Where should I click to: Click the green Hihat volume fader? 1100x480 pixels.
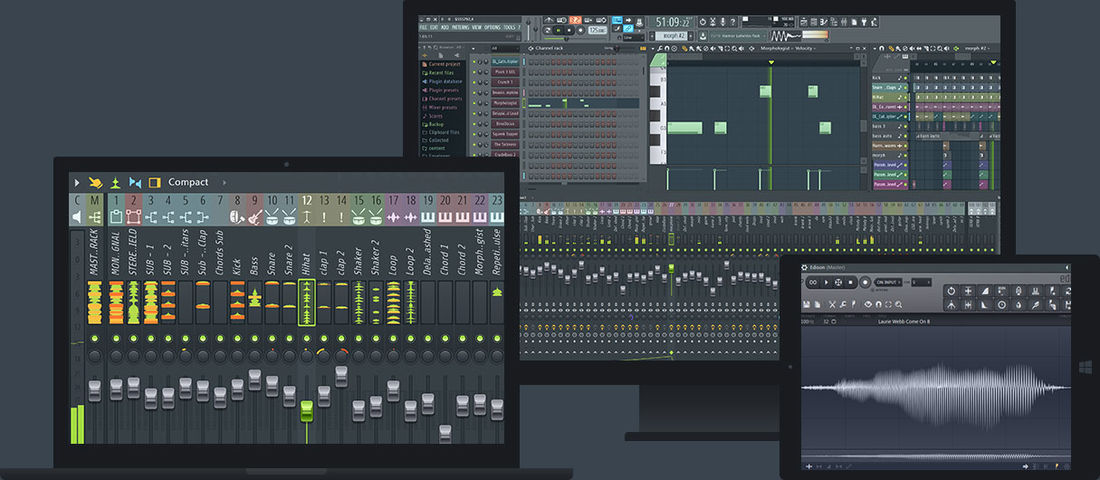pos(307,411)
